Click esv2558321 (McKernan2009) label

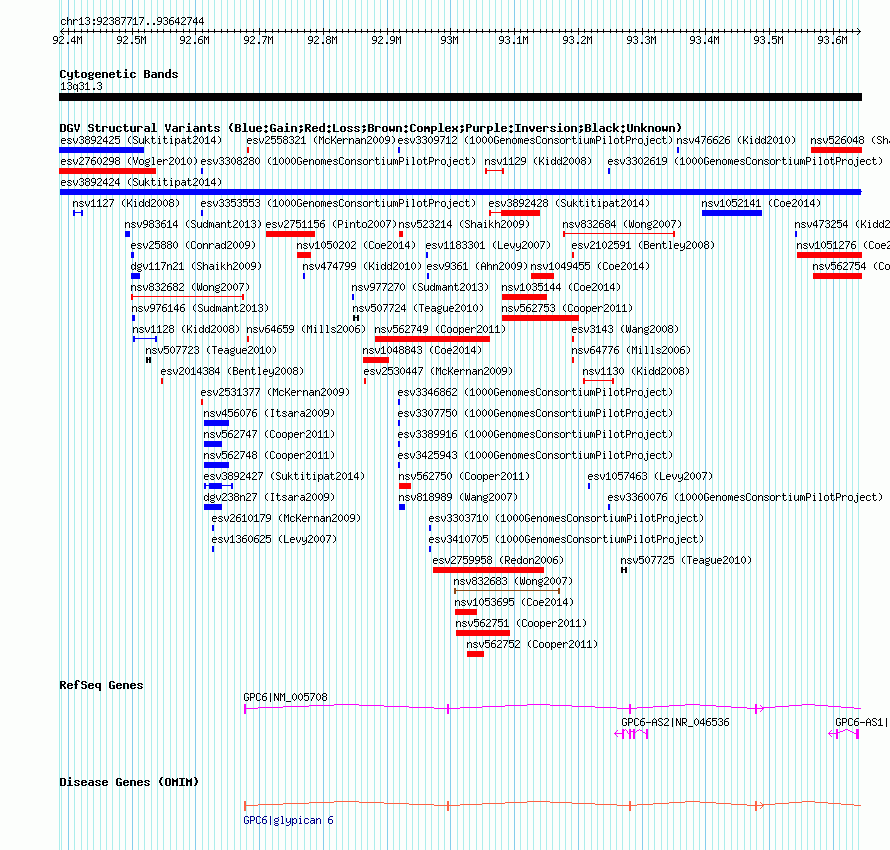[321, 140]
